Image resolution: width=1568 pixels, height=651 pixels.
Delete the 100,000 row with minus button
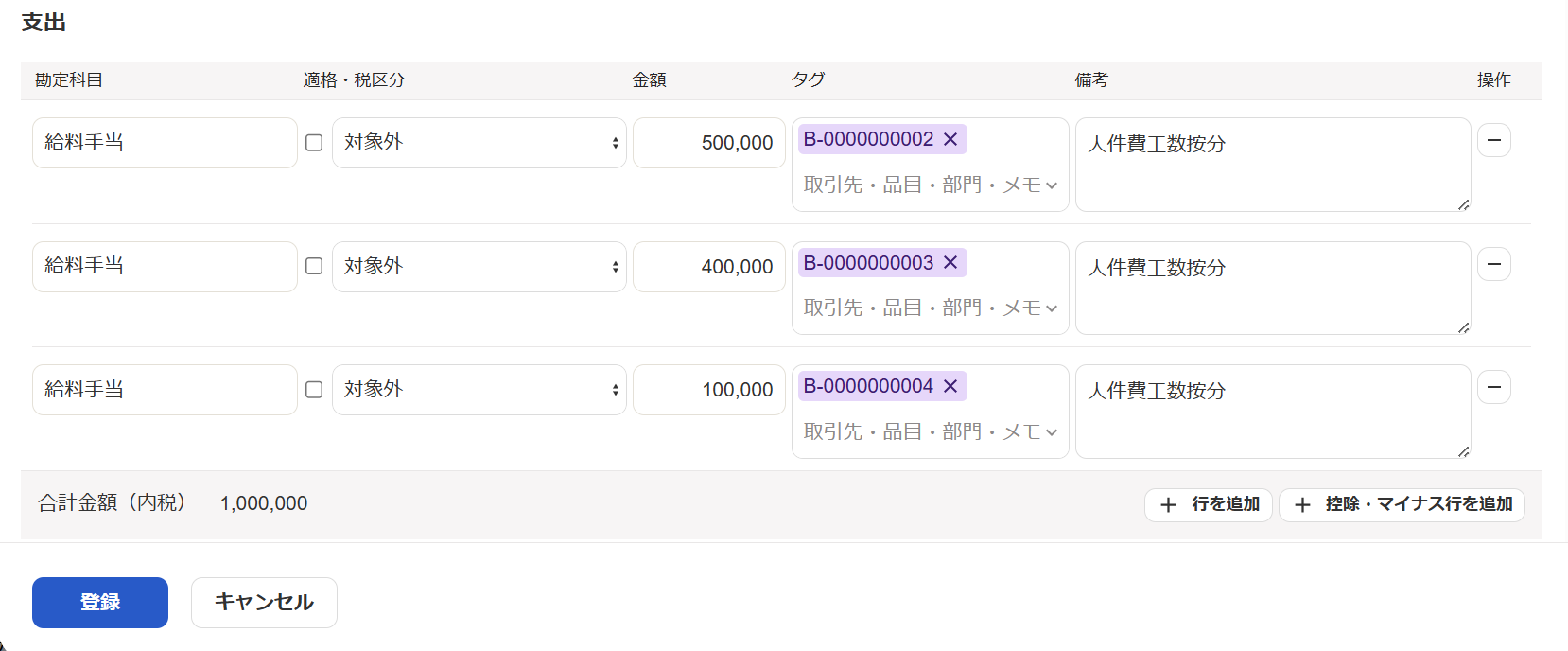pyautogui.click(x=1494, y=387)
